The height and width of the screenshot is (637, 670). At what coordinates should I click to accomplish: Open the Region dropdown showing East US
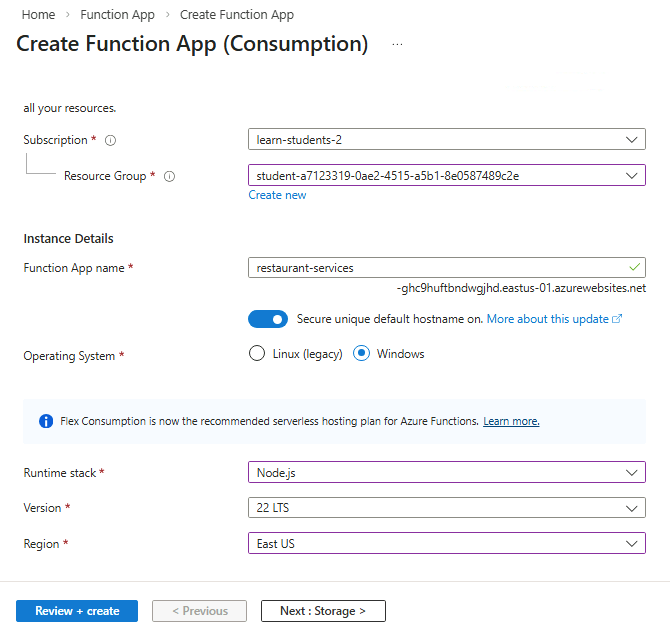point(446,544)
